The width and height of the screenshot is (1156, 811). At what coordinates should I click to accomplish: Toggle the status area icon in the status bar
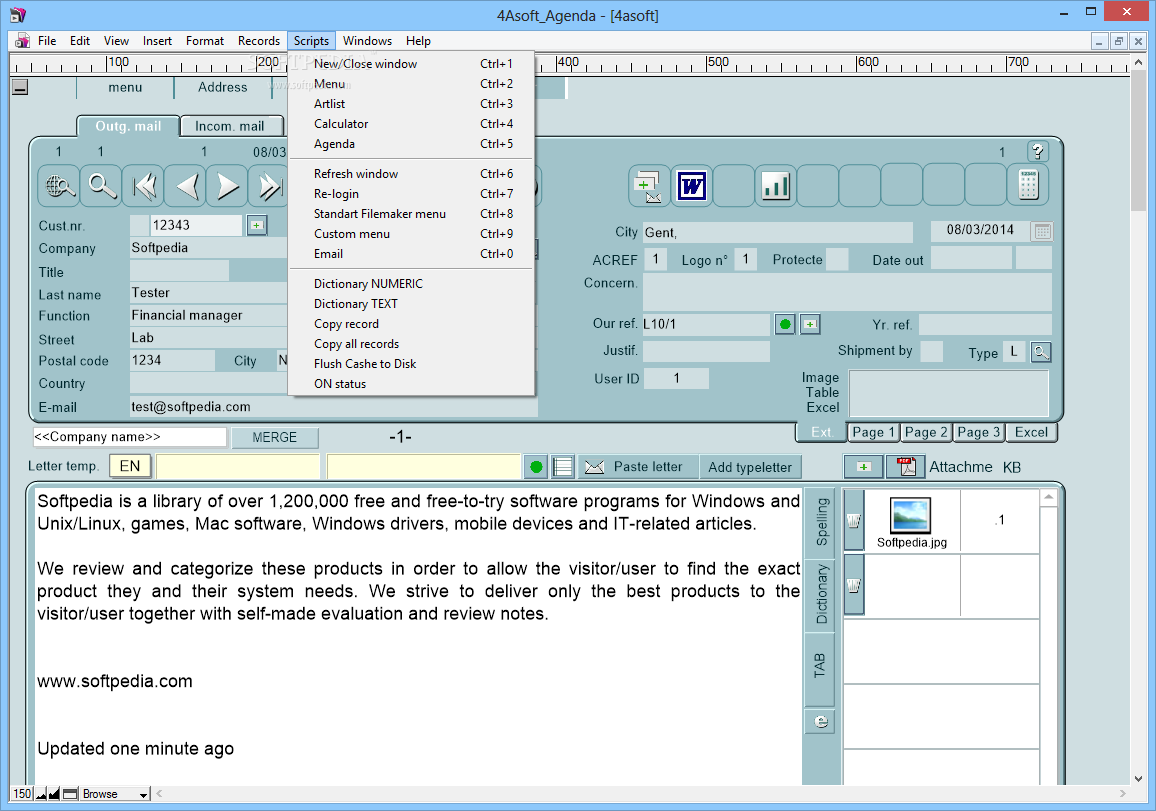[x=70, y=794]
